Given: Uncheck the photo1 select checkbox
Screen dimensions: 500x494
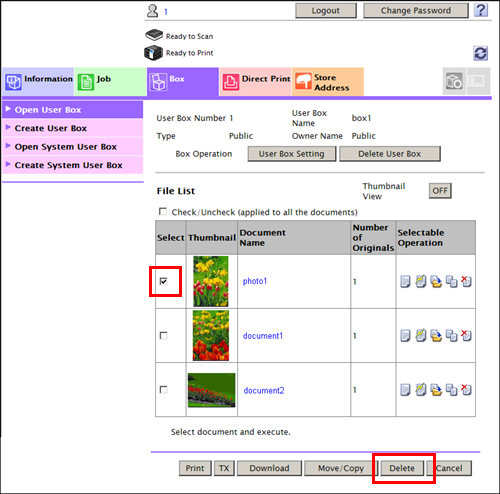Looking at the screenshot, I should click(163, 281).
